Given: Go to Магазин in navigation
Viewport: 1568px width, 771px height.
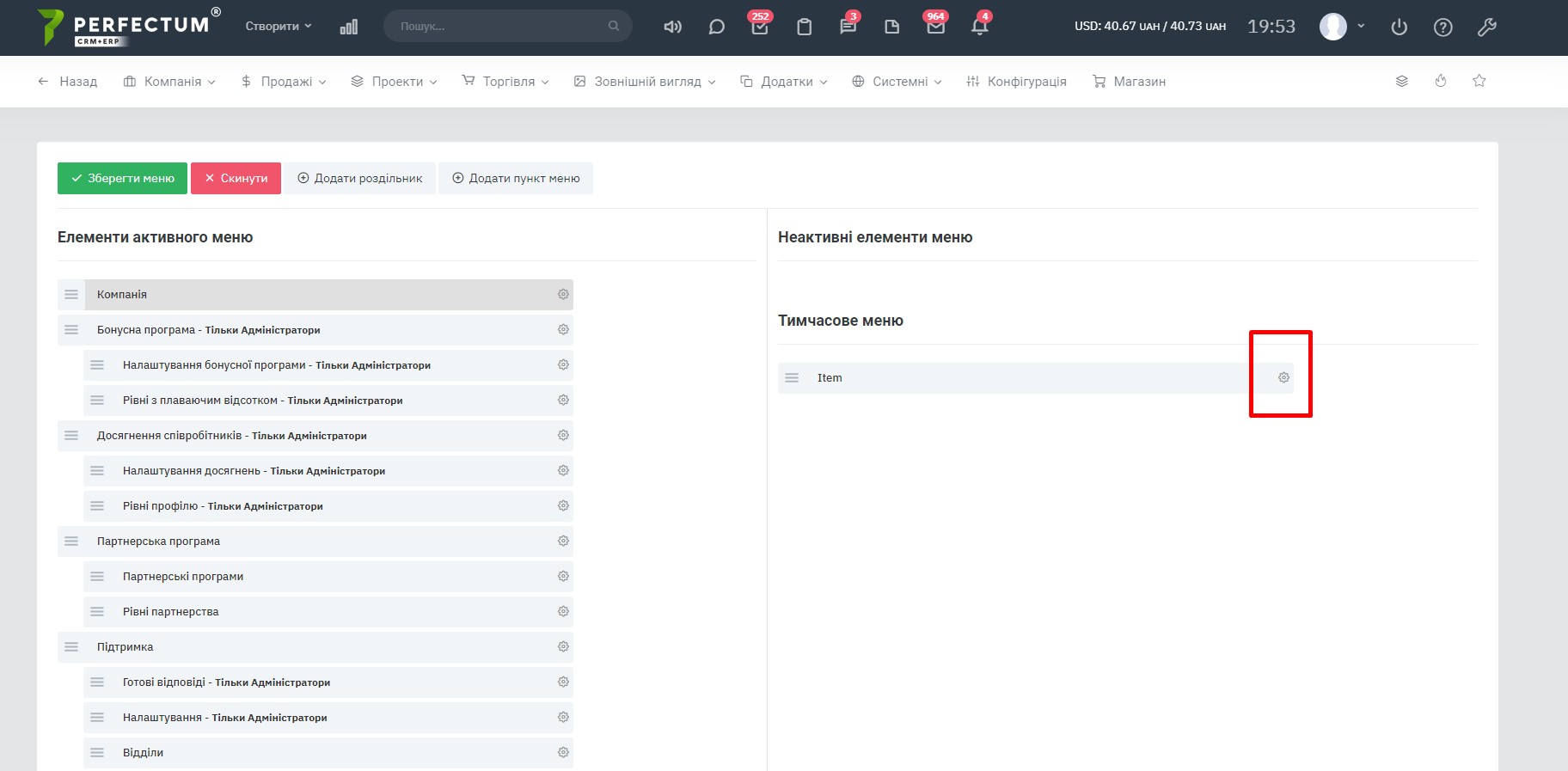Looking at the screenshot, I should pos(1129,82).
